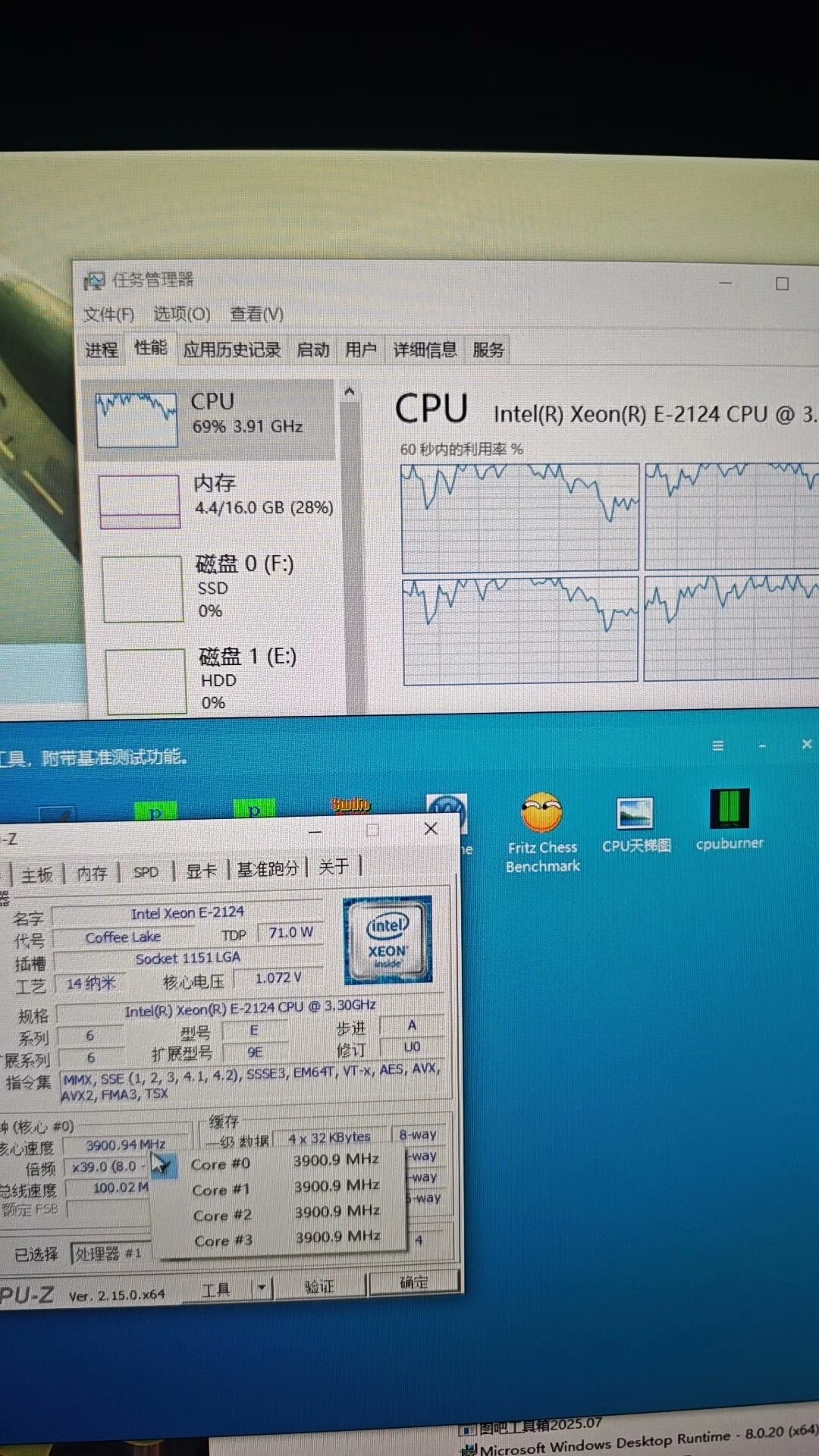
Task: Open the toolbox hamburger menu
Action: pyautogui.click(x=717, y=746)
